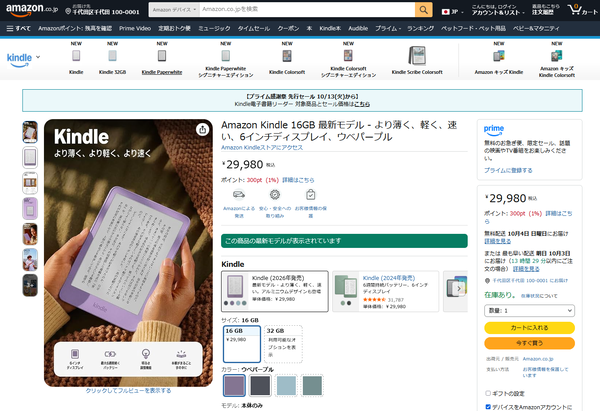Image resolution: width=600 pixels, height=411 pixels.
Task: Click the main Kindle product image
Action: click(x=128, y=253)
